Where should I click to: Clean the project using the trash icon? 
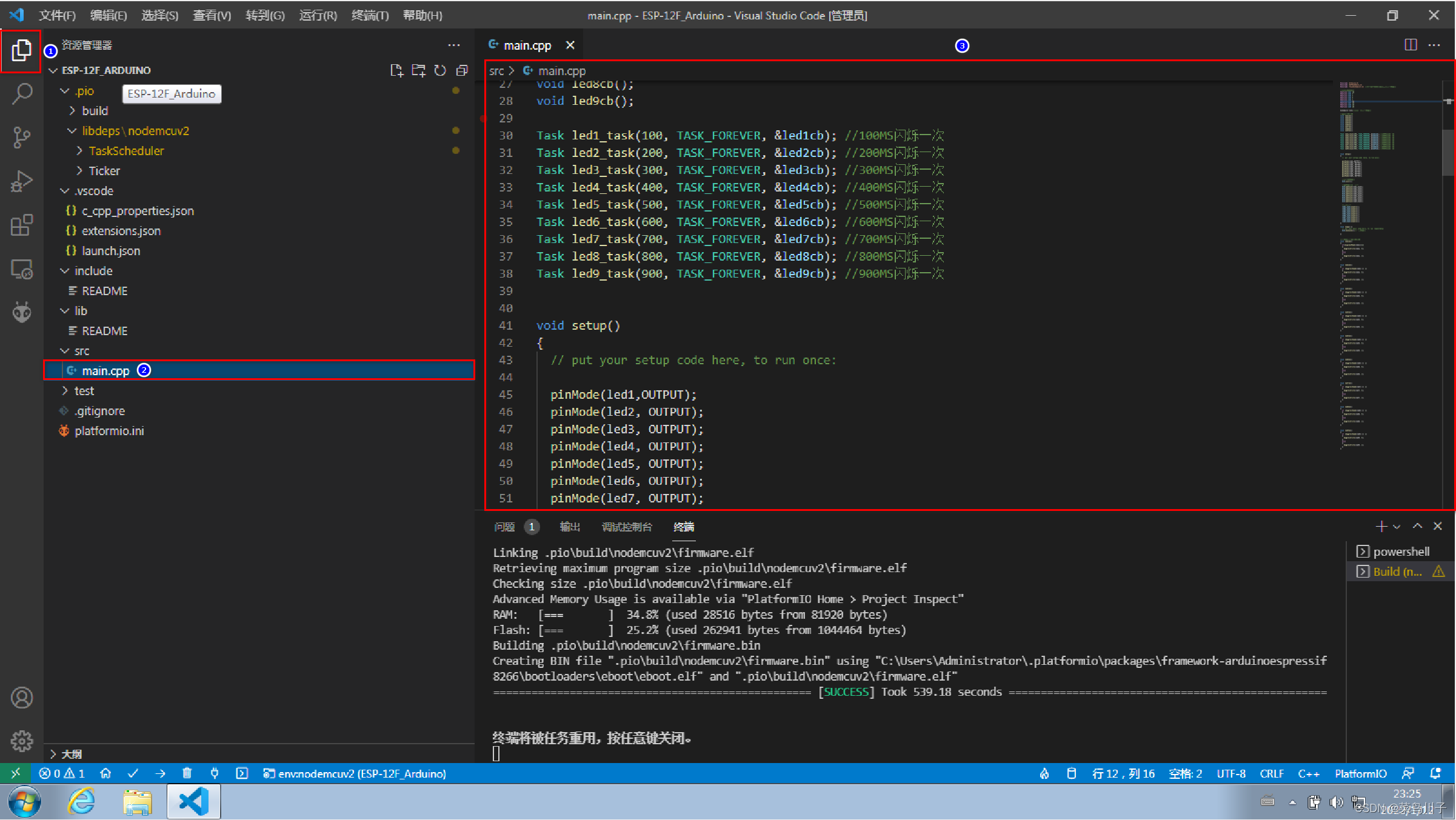coord(187,773)
